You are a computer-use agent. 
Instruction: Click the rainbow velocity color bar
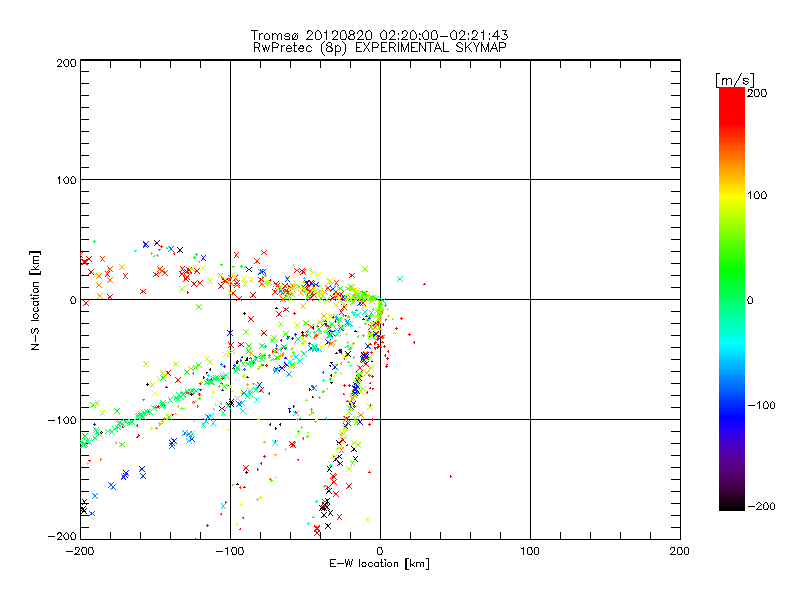tap(732, 298)
